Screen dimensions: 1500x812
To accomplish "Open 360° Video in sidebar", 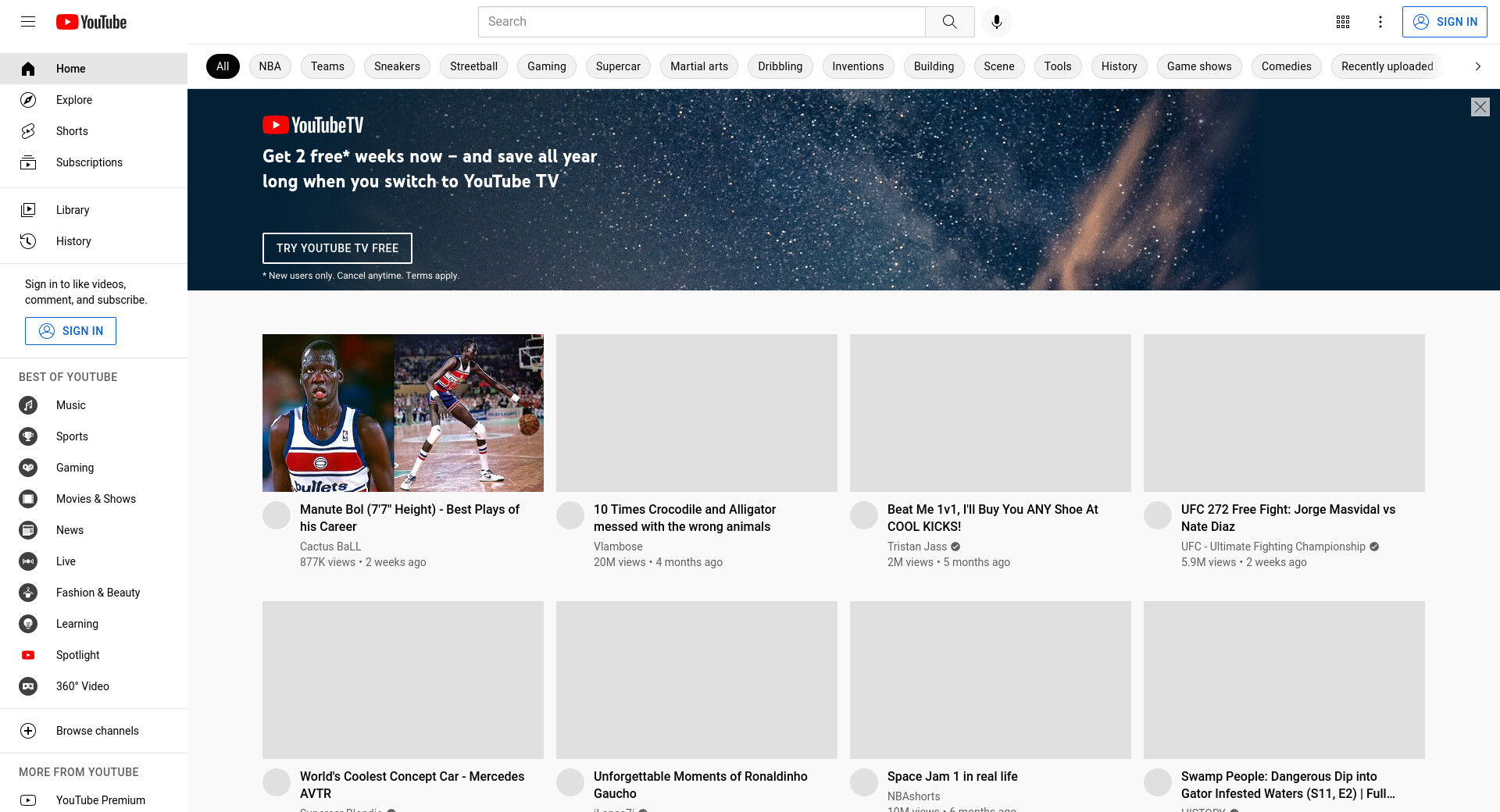I will [94, 686].
